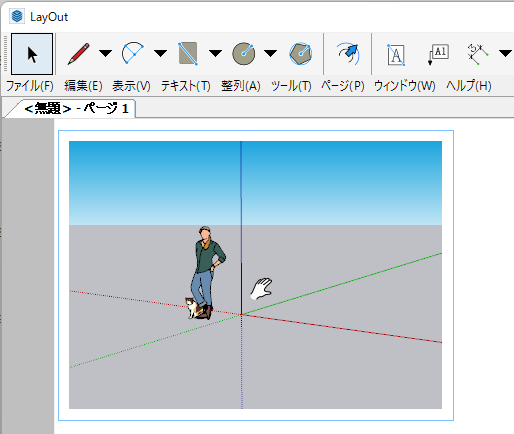This screenshot has height=434, width=514.
Task: Open the ツール(T) menu
Action: [291, 86]
